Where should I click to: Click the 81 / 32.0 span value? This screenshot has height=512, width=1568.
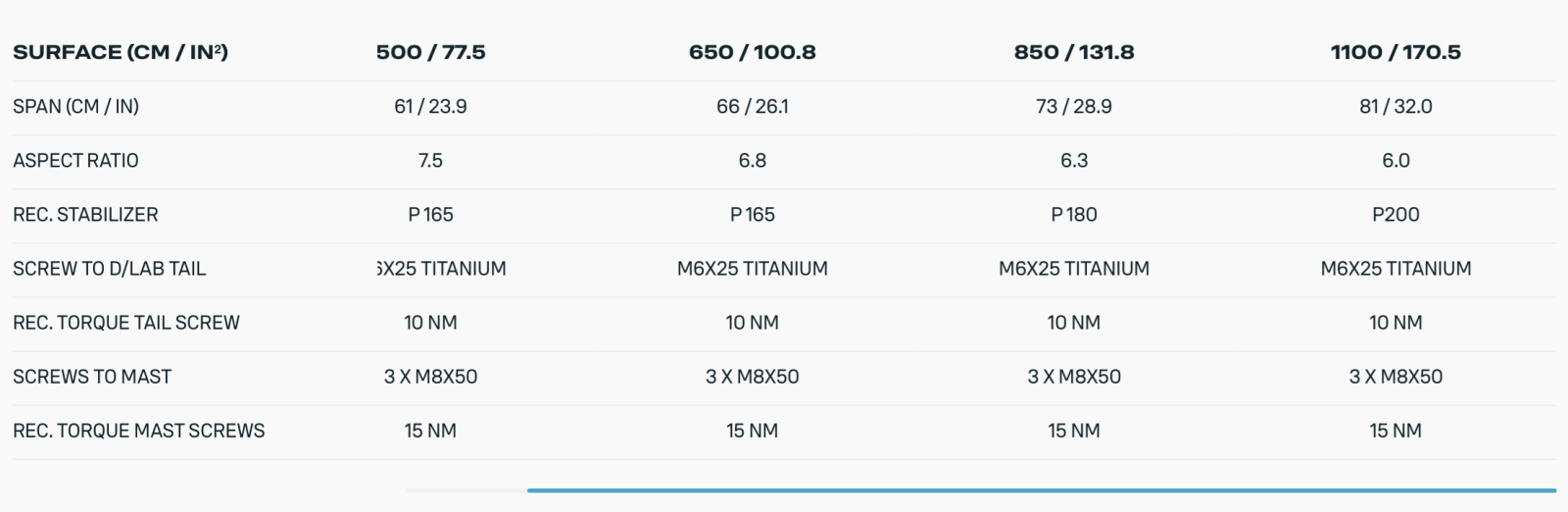[x=1395, y=106]
